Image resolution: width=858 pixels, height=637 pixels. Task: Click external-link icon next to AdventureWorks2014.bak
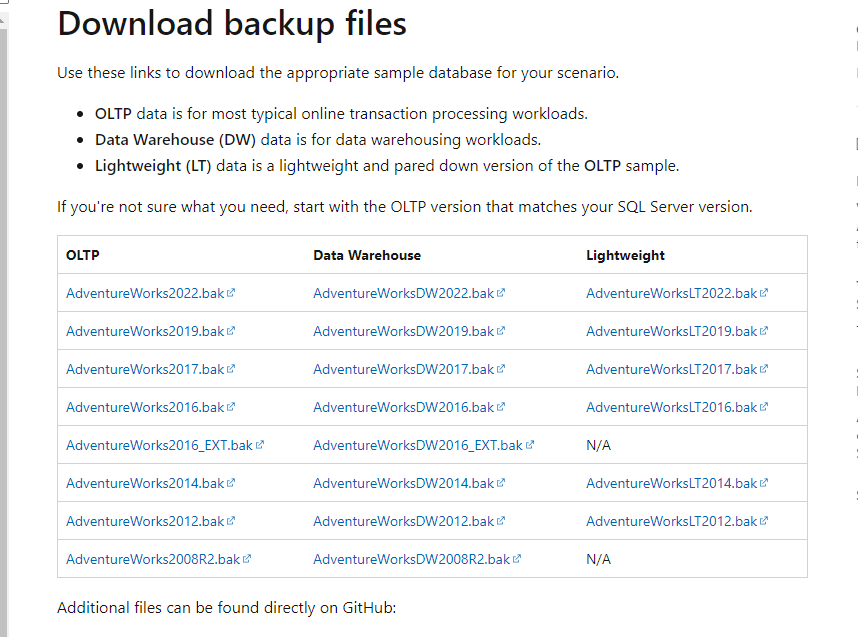(231, 483)
